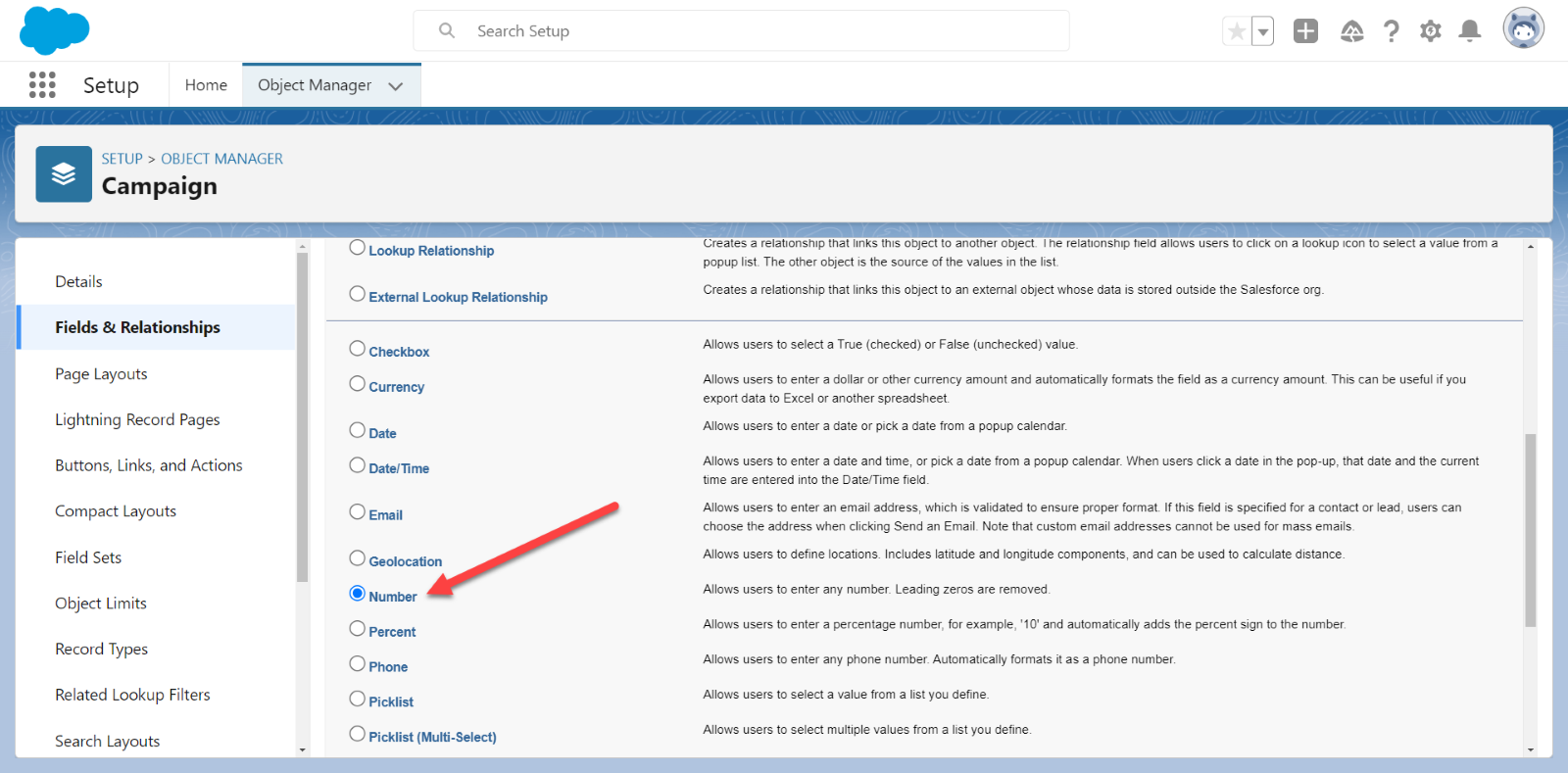This screenshot has height=773, width=1568.
Task: Click the Favorites star icon
Action: (1237, 31)
